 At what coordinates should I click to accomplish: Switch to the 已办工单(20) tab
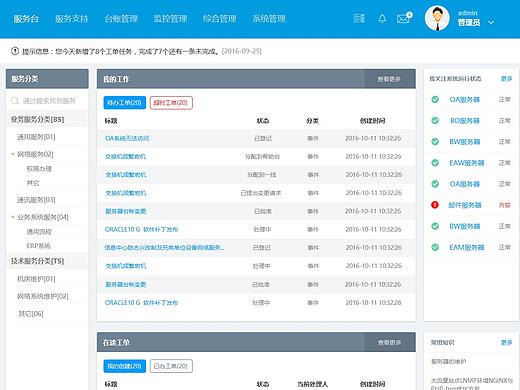(x=171, y=366)
